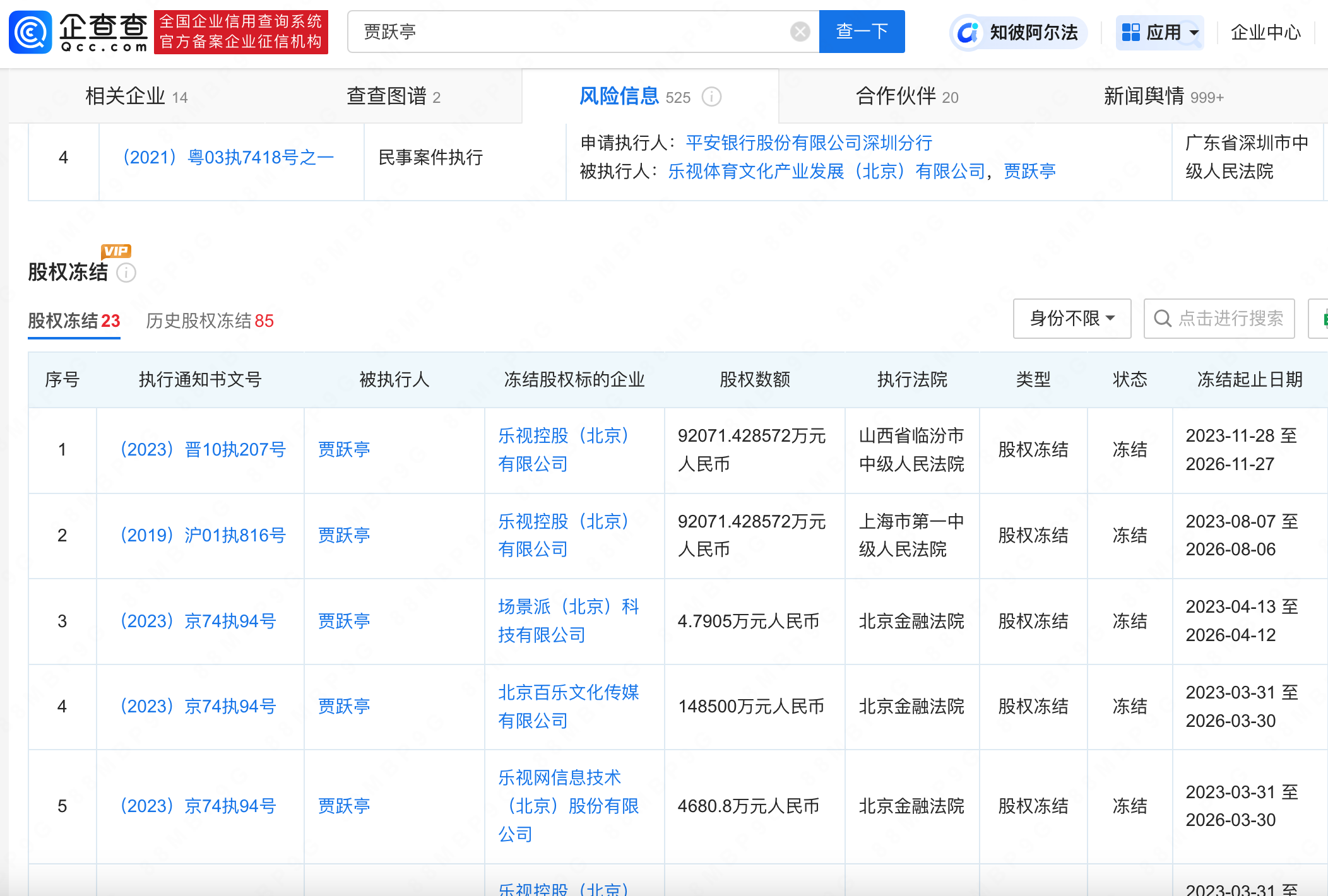Screen dimensions: 1328x896
Task: Switch to 历史股权冻结 85 sub-tab
Action: pyautogui.click(x=210, y=321)
